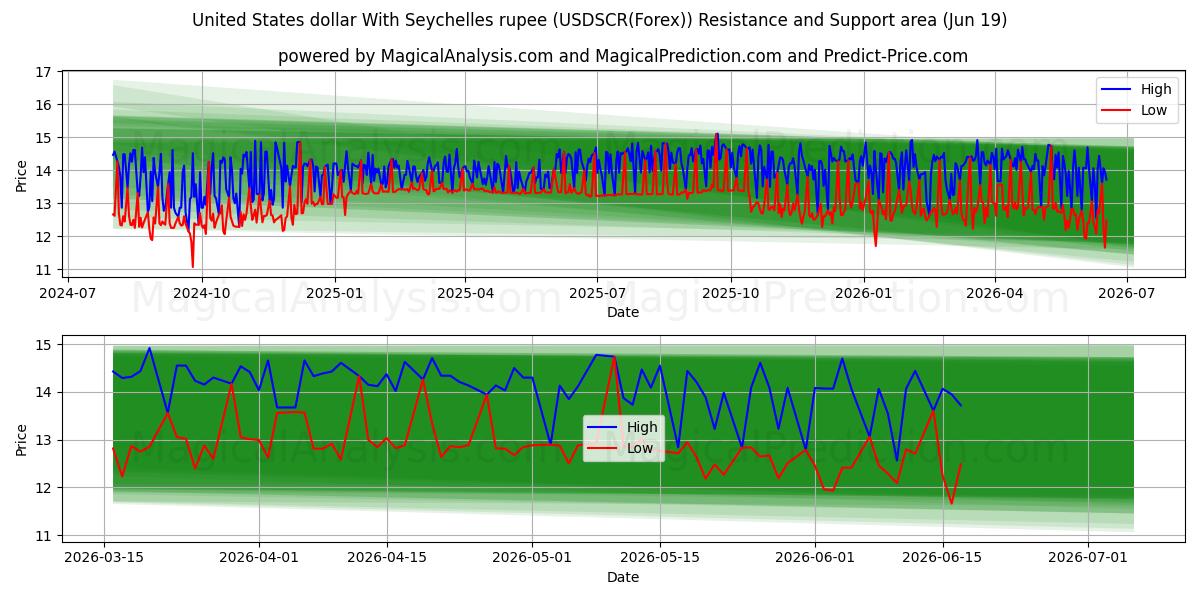
Task: Click the chart title mentioning USDSCR(Forex)
Action: [x=600, y=20]
